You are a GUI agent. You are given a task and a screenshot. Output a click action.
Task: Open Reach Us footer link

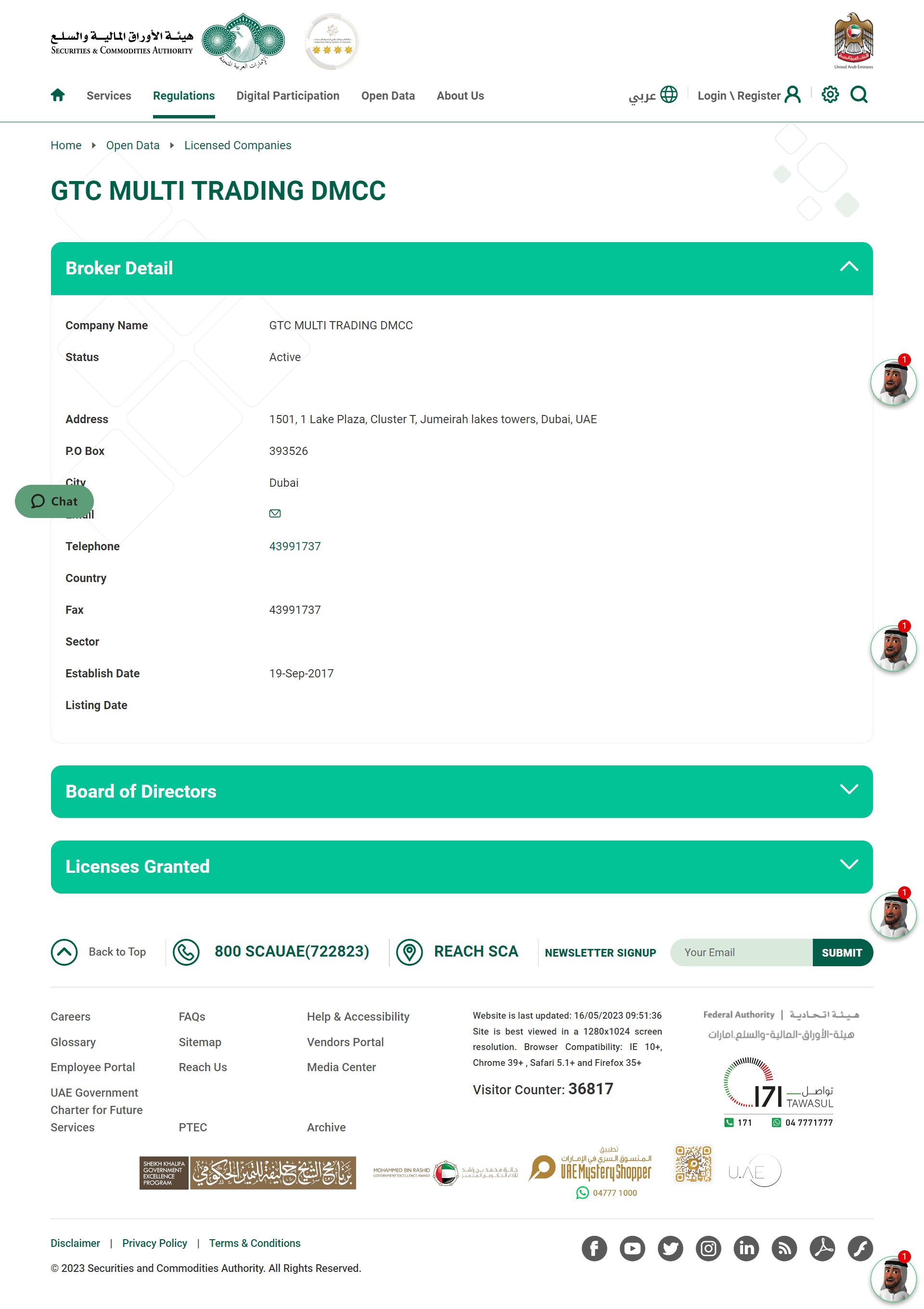(203, 1067)
